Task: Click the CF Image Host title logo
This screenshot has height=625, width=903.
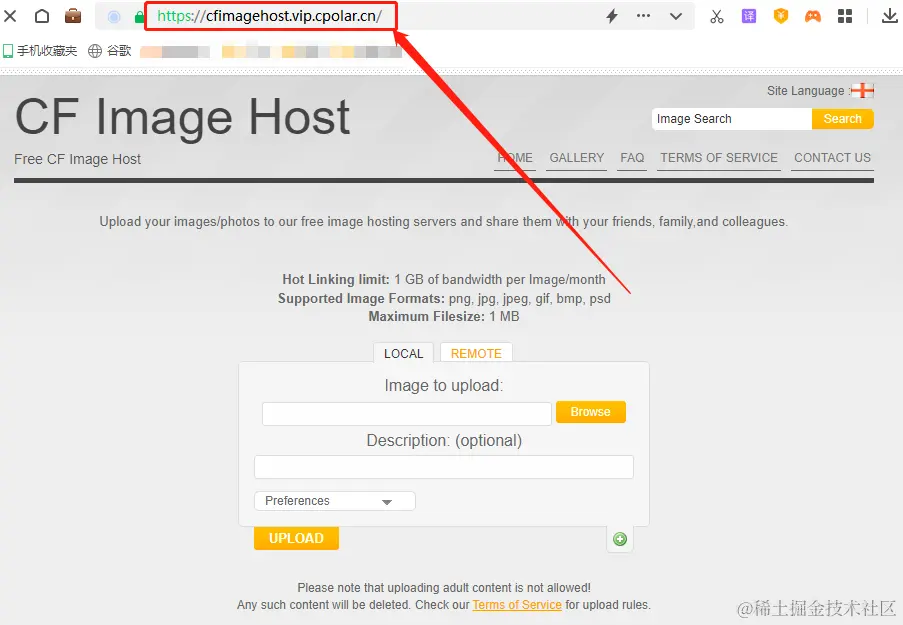Action: [183, 117]
